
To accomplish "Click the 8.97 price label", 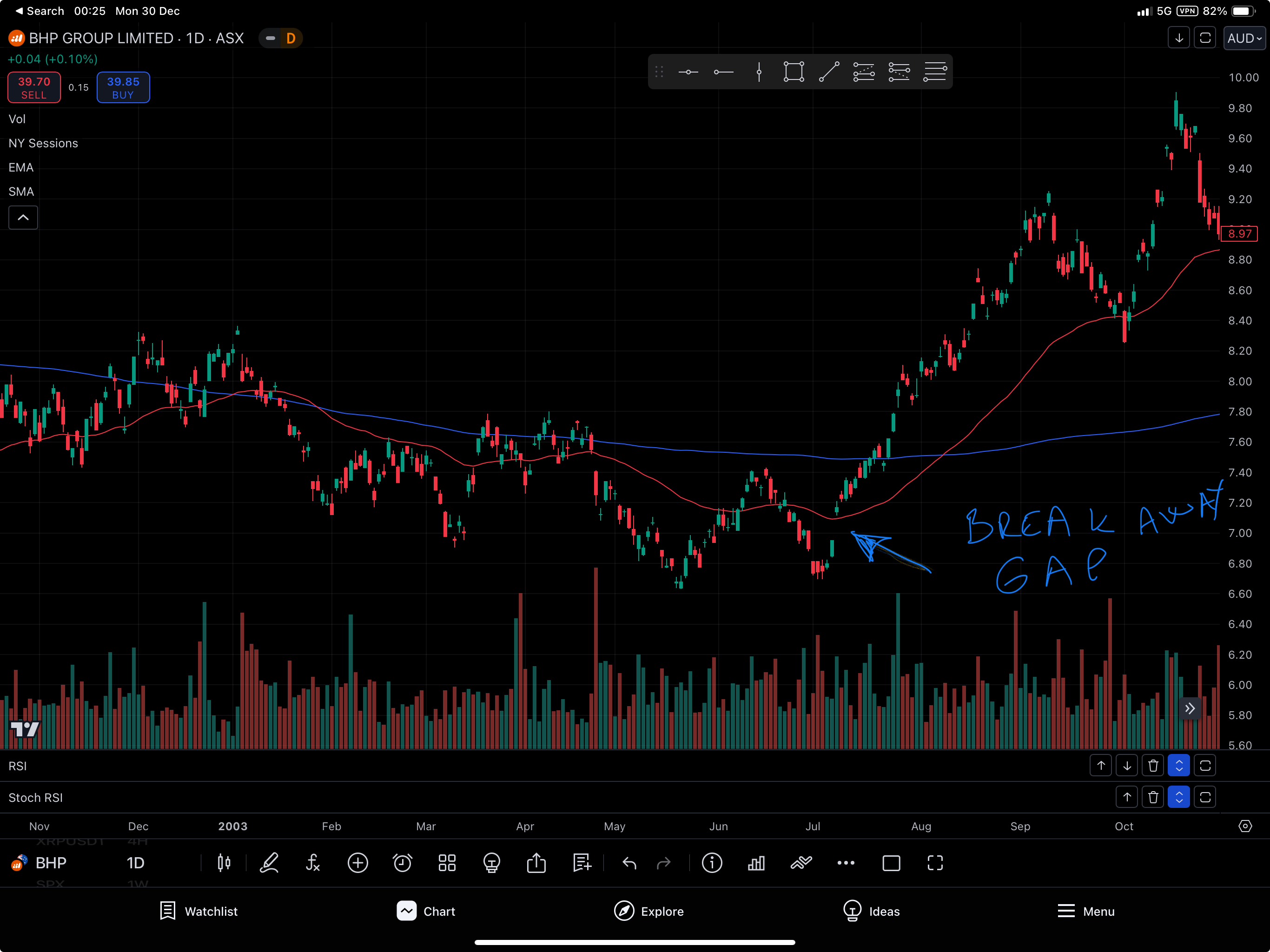I will coord(1239,234).
